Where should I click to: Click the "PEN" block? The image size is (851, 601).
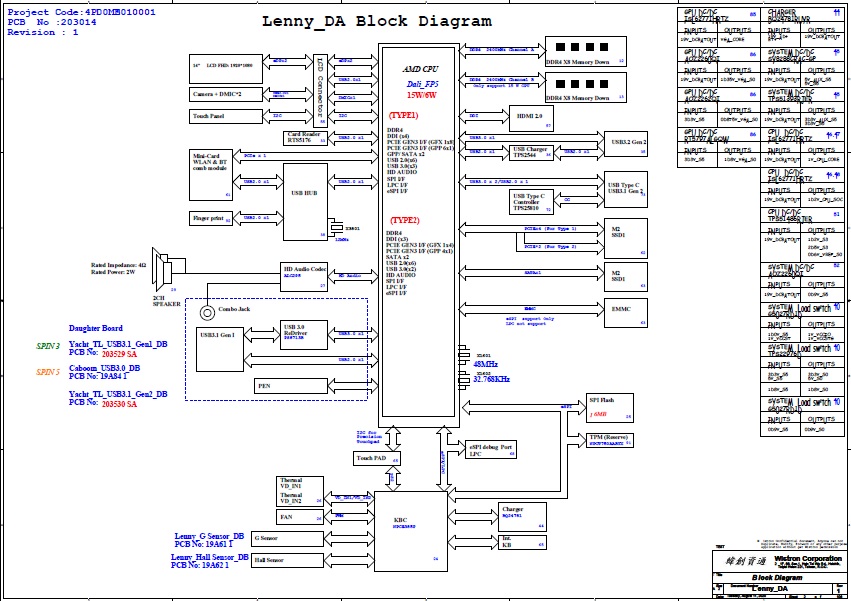(x=291, y=386)
